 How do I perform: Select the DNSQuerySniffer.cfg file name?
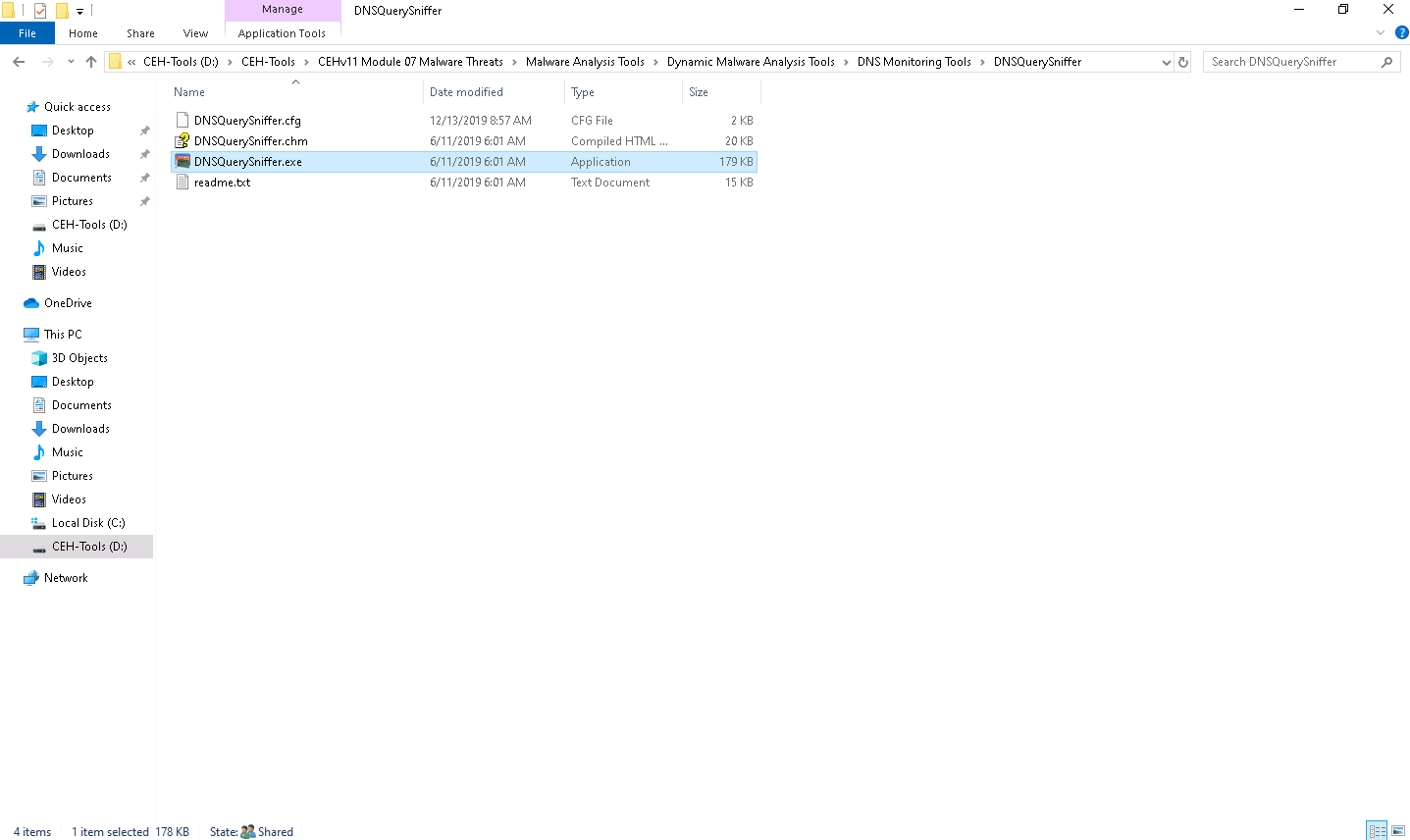(x=247, y=121)
